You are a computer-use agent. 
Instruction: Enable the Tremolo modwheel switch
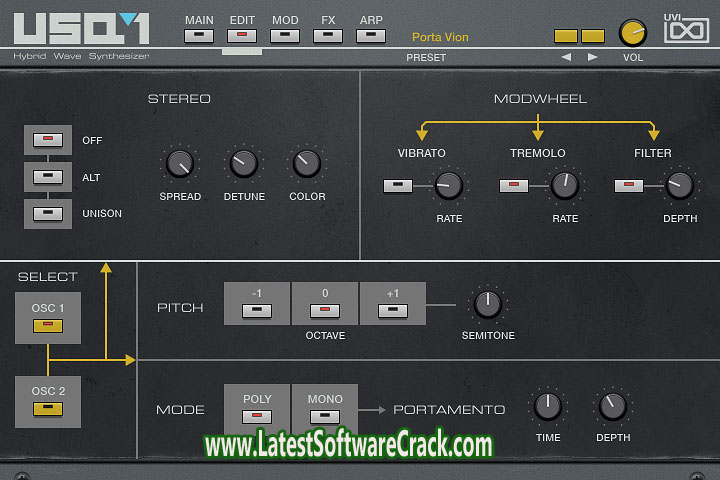(514, 185)
